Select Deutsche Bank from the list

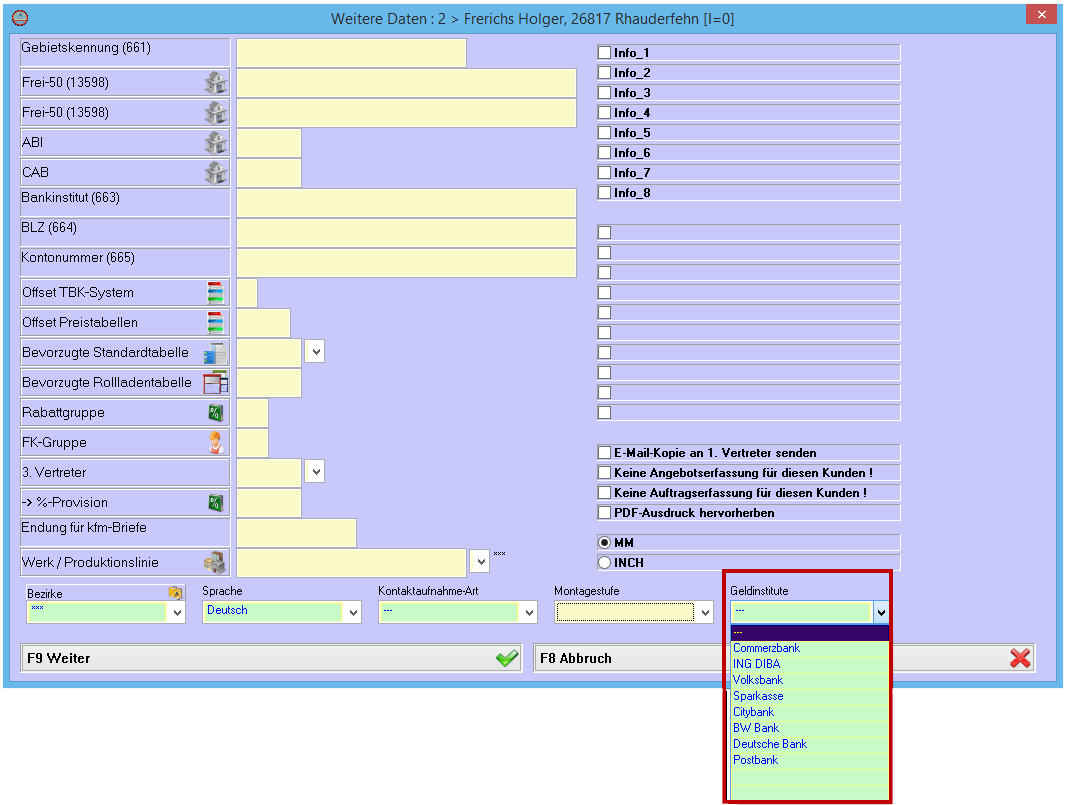809,744
